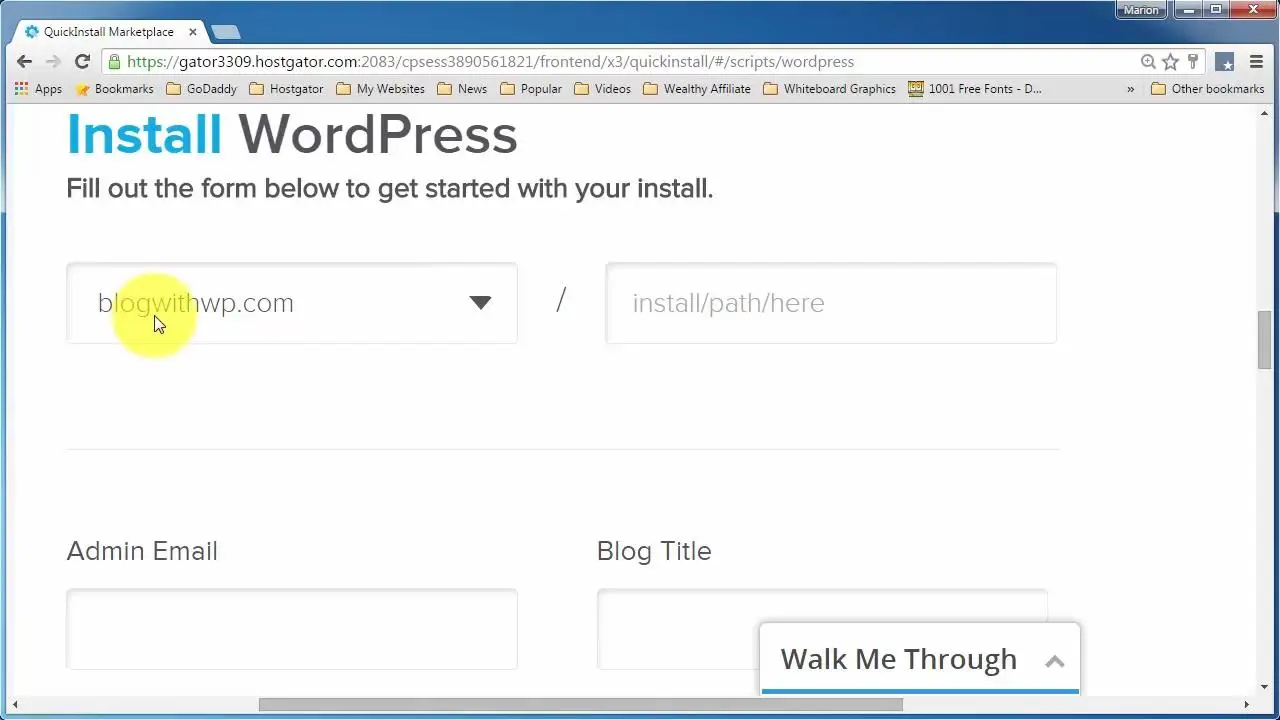Open the Chrome hamburger menu

[1256, 62]
